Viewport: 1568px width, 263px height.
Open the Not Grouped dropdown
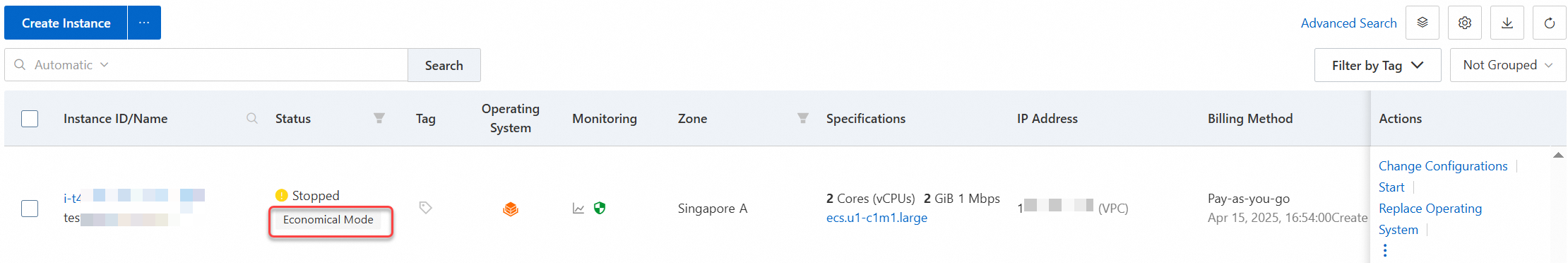point(1508,65)
